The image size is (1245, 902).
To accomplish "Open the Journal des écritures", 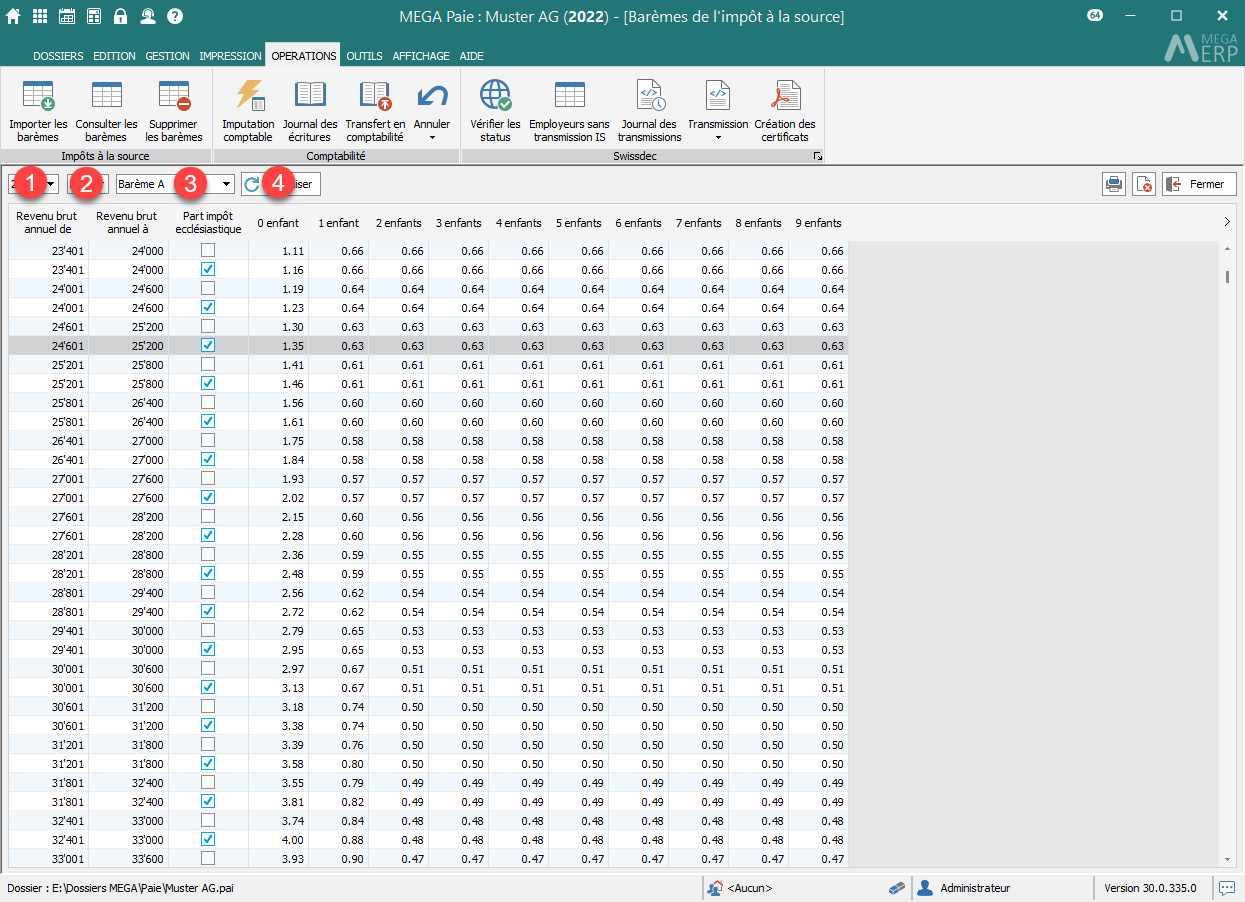I will 310,96.
